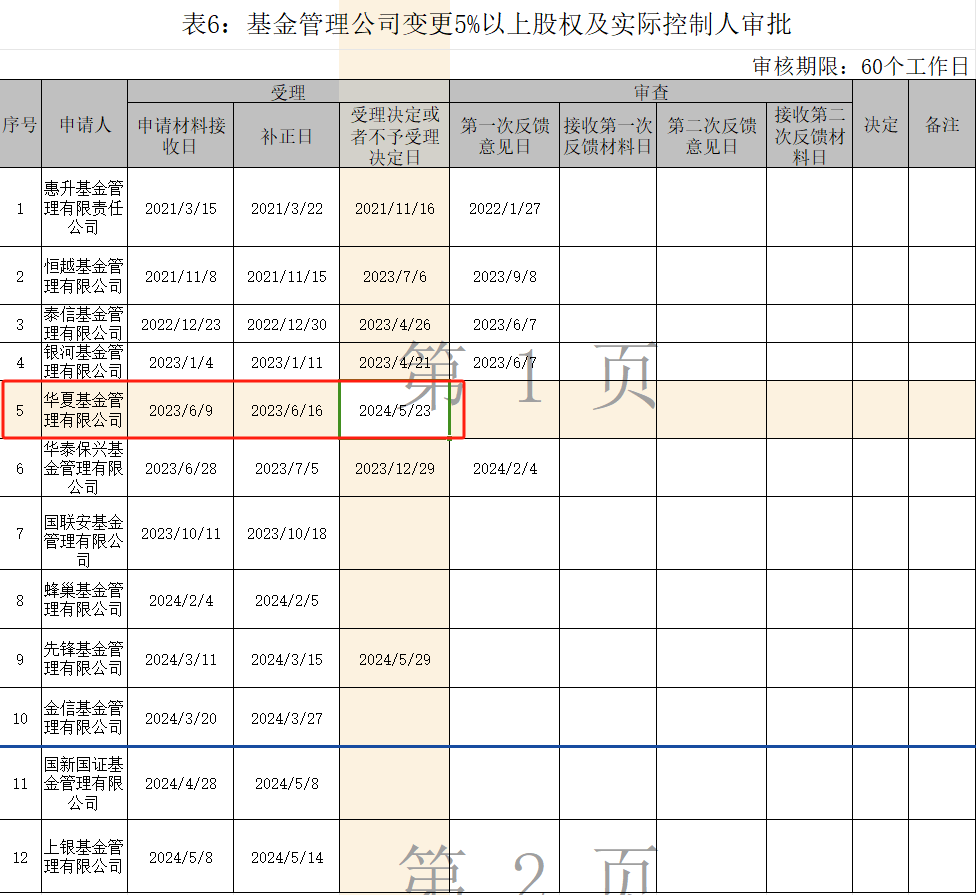Click the table title starting with 表6

[x=486, y=24]
